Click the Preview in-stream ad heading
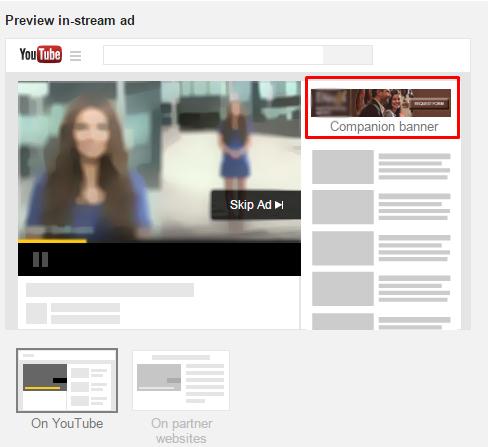The image size is (488, 447). click(x=70, y=20)
